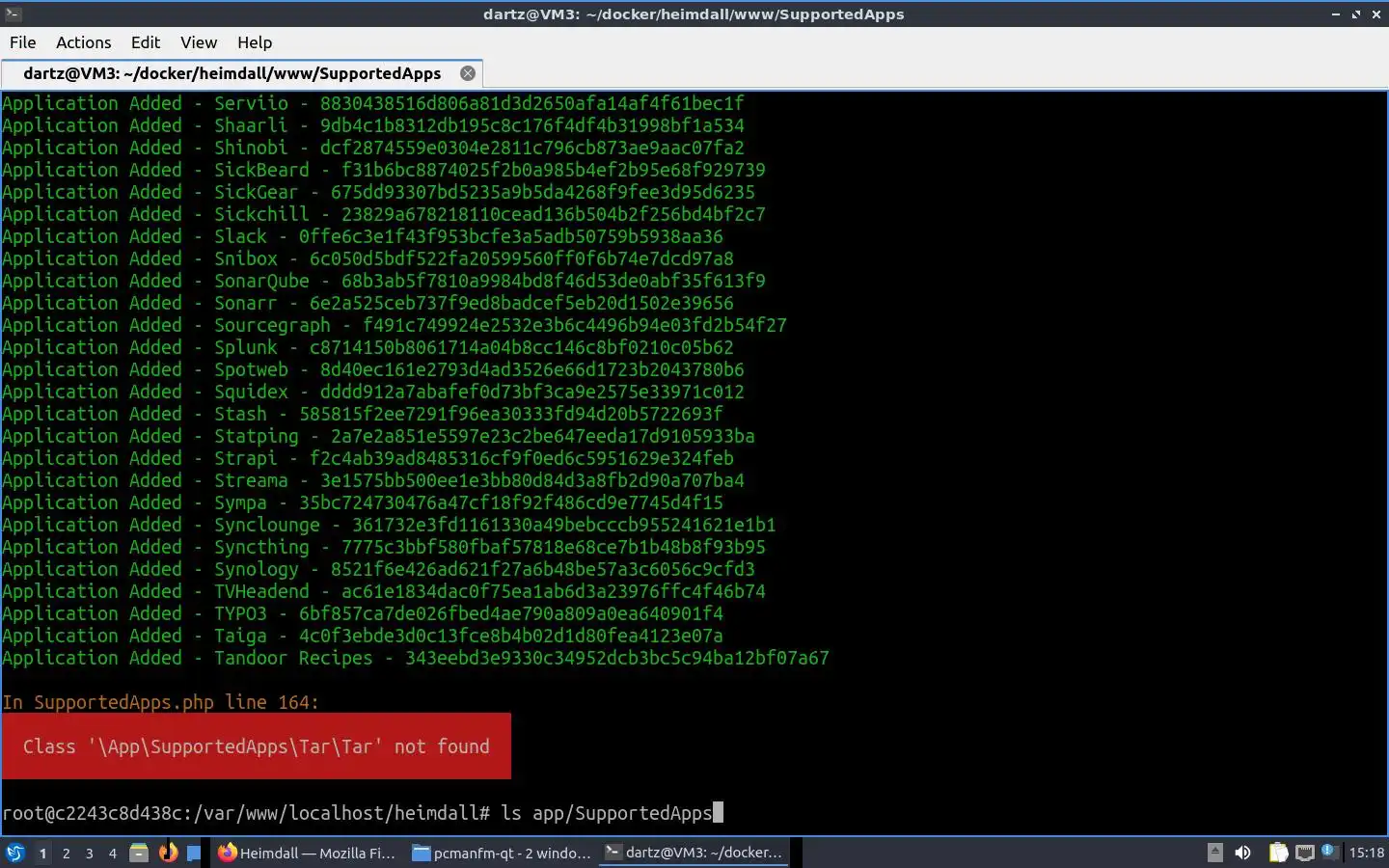Click the 'Taiga' output line

pyautogui.click(x=363, y=636)
